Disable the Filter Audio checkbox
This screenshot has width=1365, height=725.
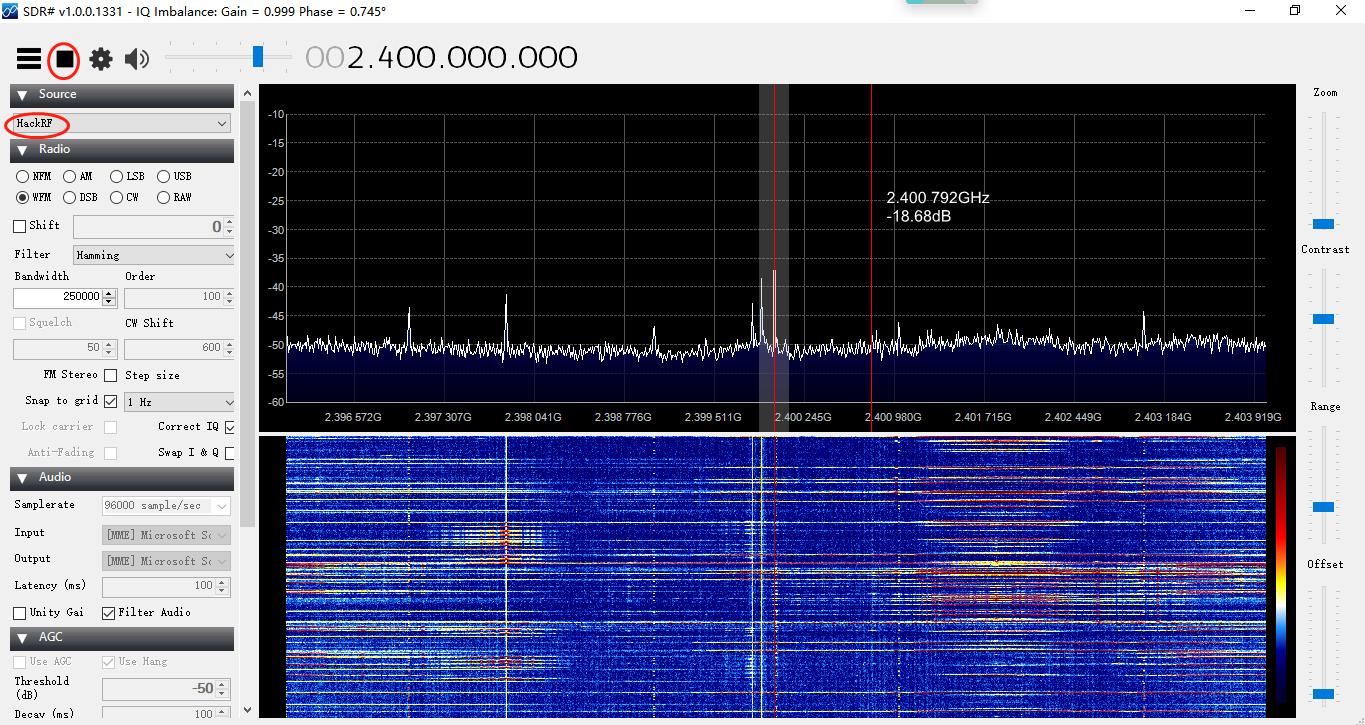pyautogui.click(x=109, y=613)
